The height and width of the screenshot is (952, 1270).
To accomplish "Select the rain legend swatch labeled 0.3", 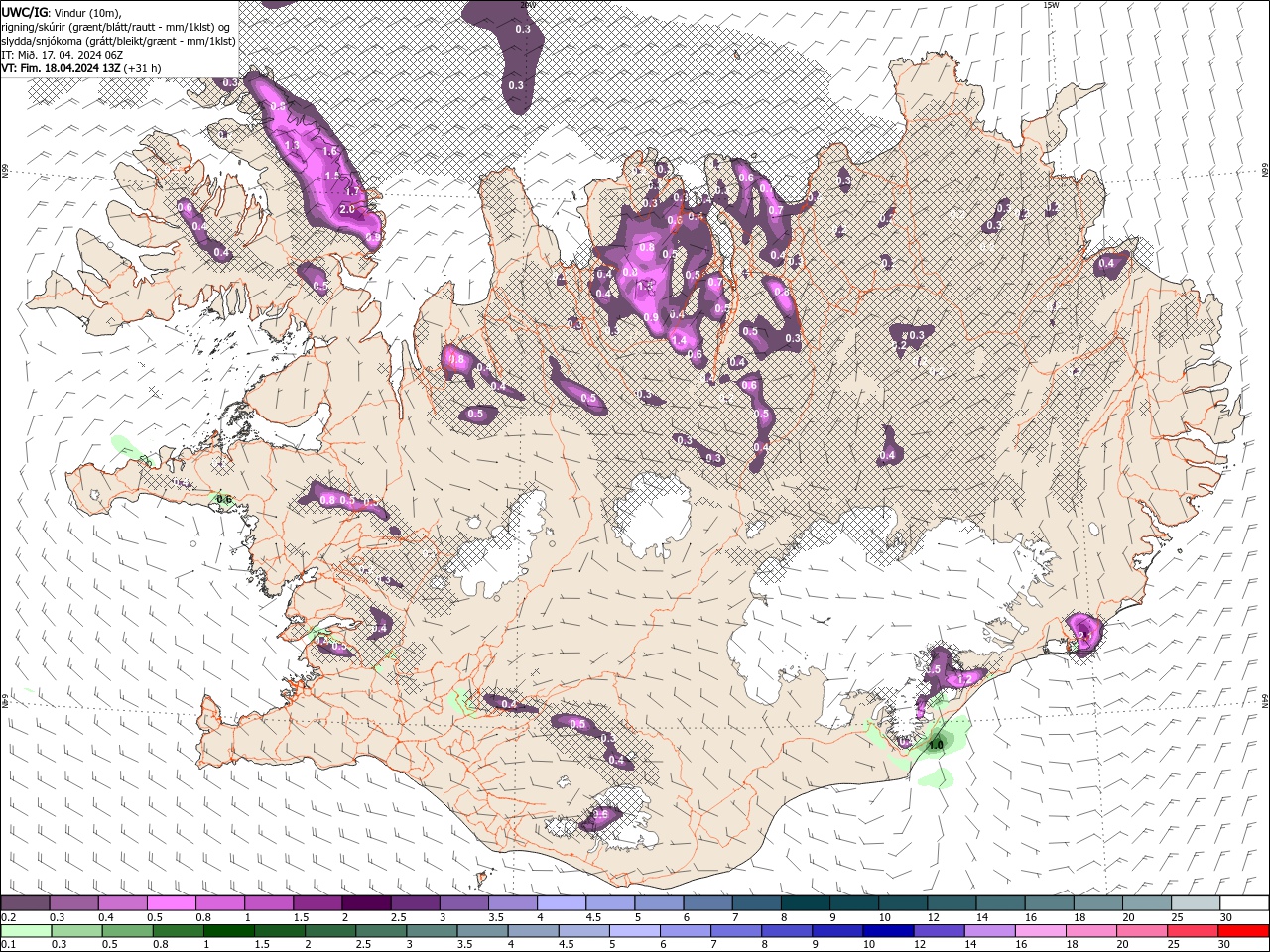I will coord(76,930).
